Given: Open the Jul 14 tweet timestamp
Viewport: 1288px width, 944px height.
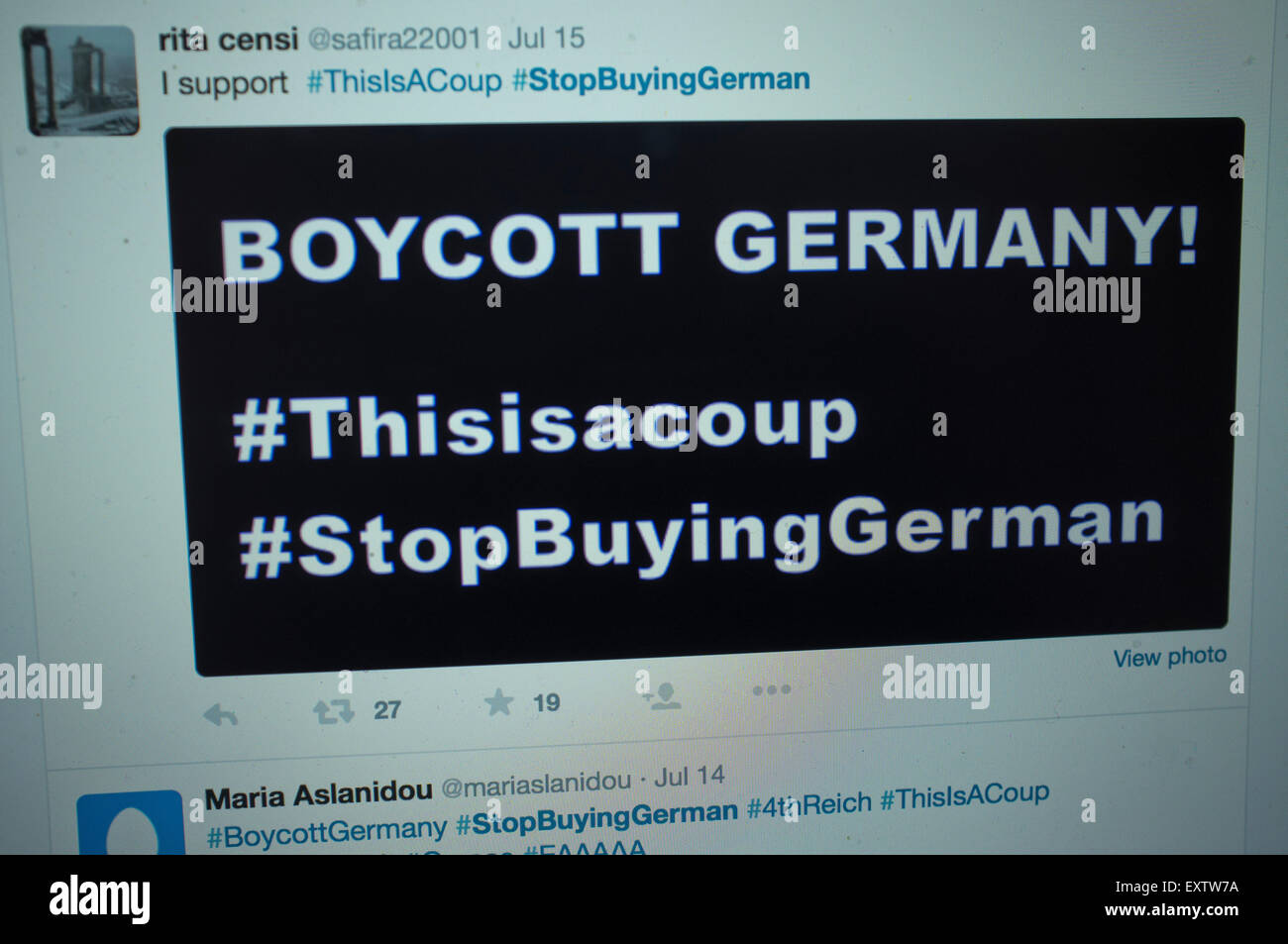Looking at the screenshot, I should (691, 776).
